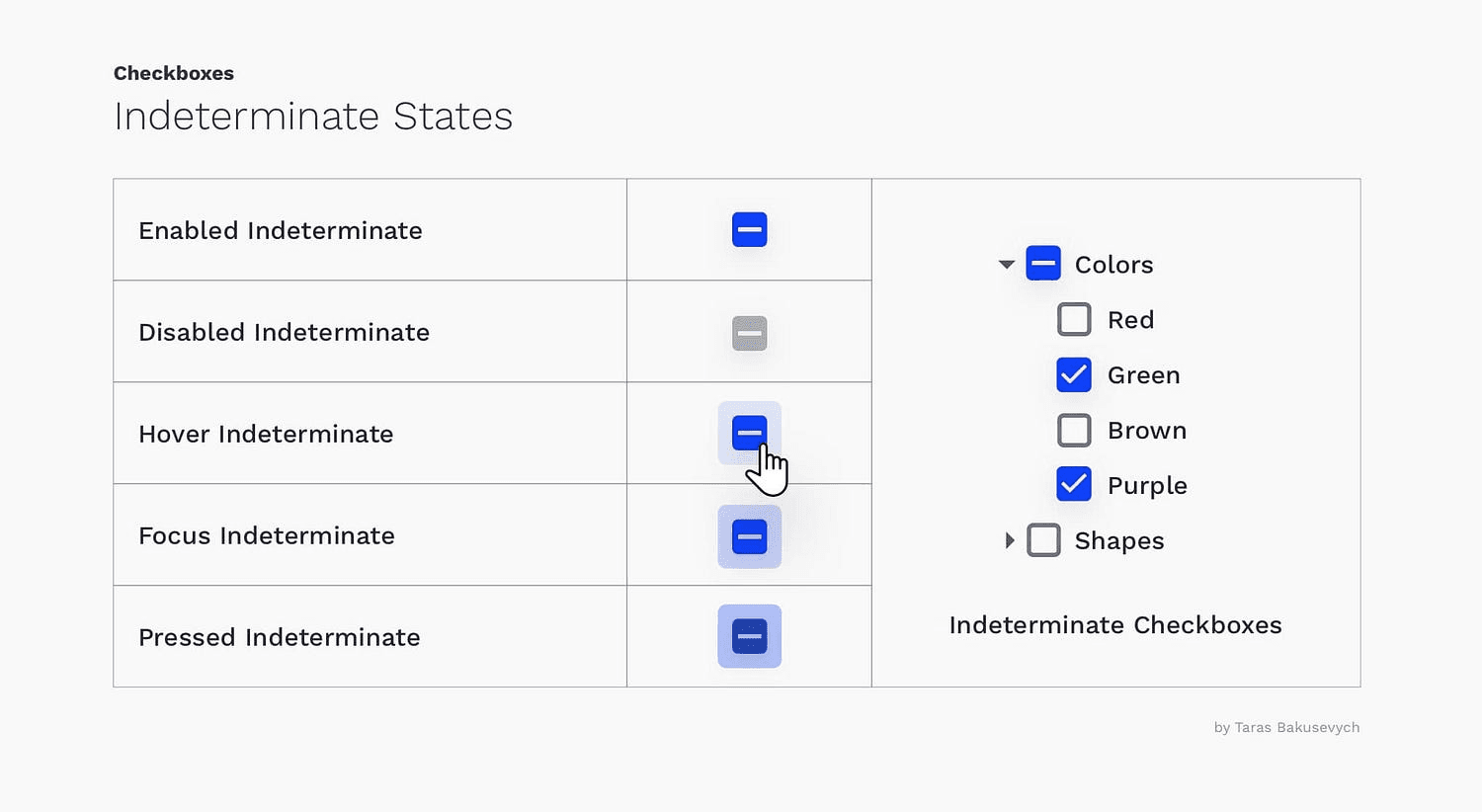1482x812 pixels.
Task: Click the Disabled Indeterminate gray checkbox
Action: pyautogui.click(x=749, y=333)
